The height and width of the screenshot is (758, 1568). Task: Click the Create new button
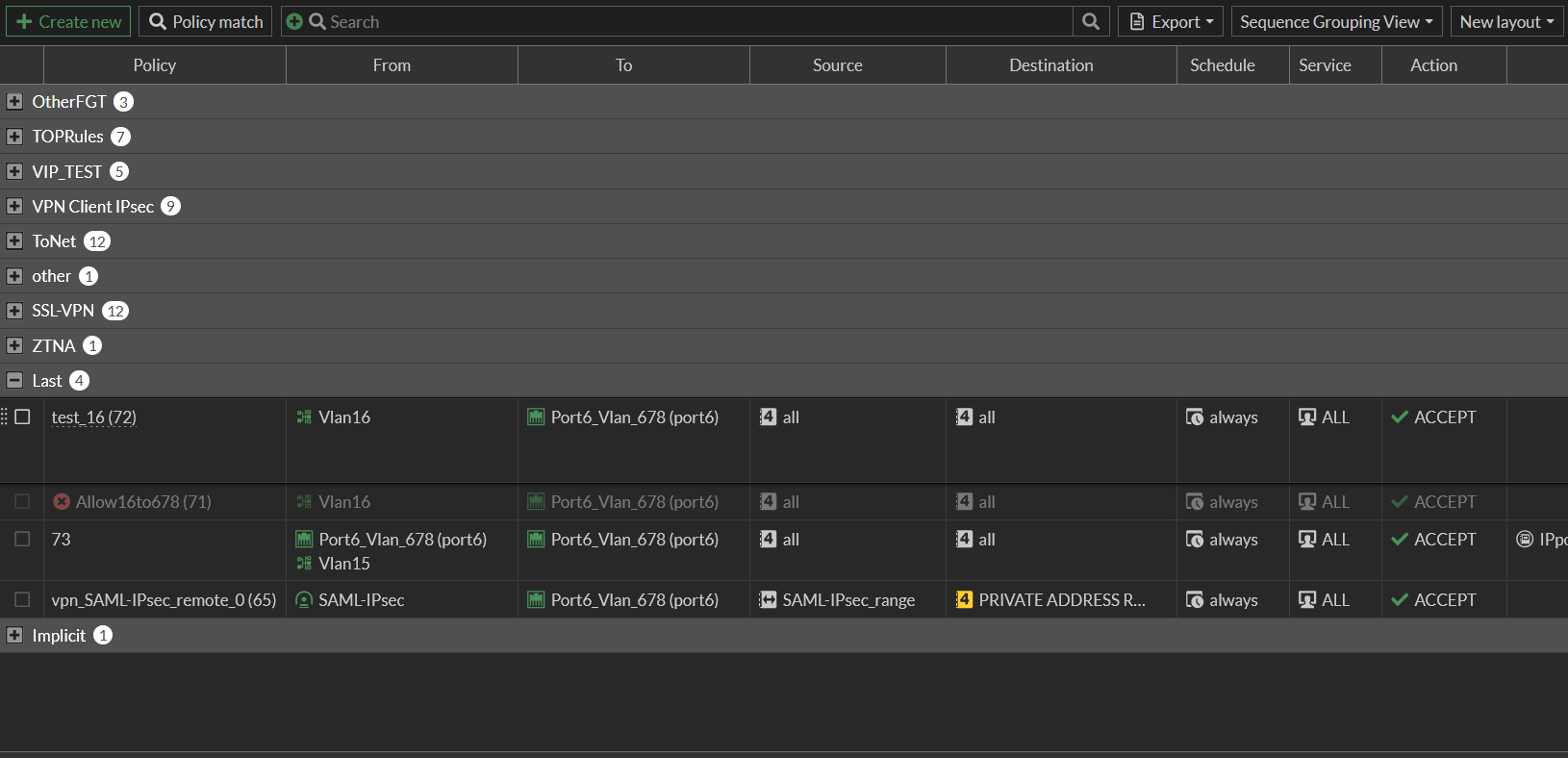[68, 21]
